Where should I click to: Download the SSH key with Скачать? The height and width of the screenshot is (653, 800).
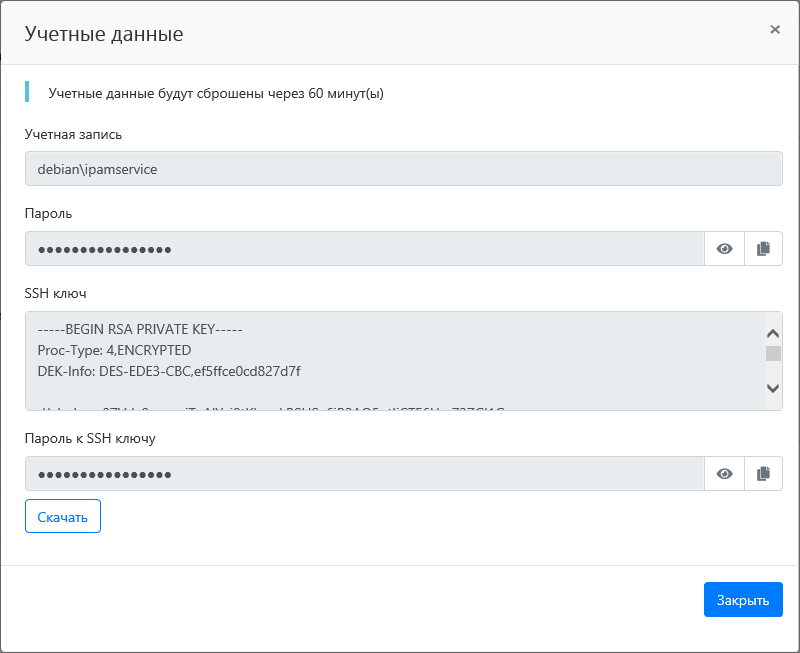click(x=63, y=517)
